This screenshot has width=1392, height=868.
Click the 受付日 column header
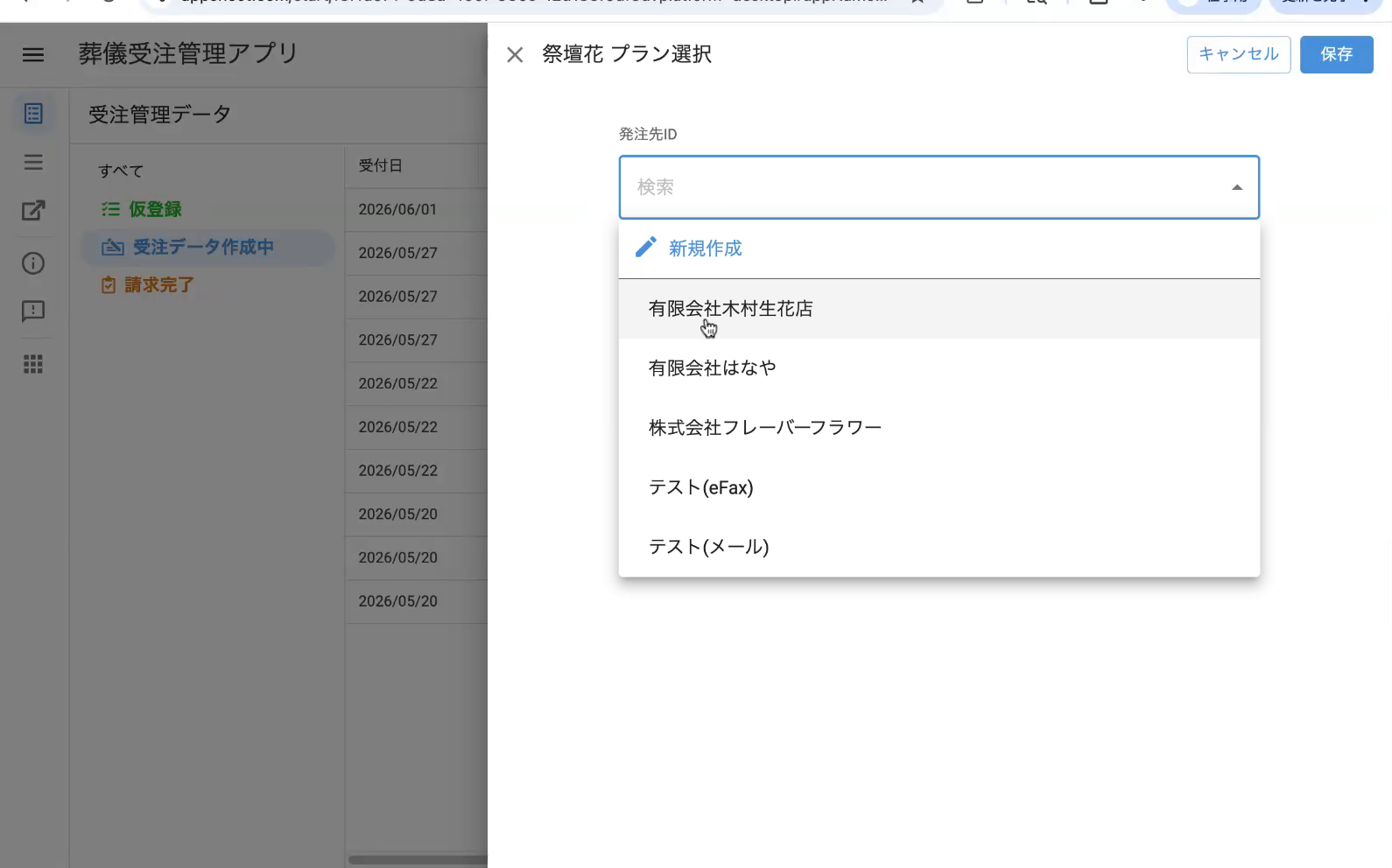click(x=380, y=165)
